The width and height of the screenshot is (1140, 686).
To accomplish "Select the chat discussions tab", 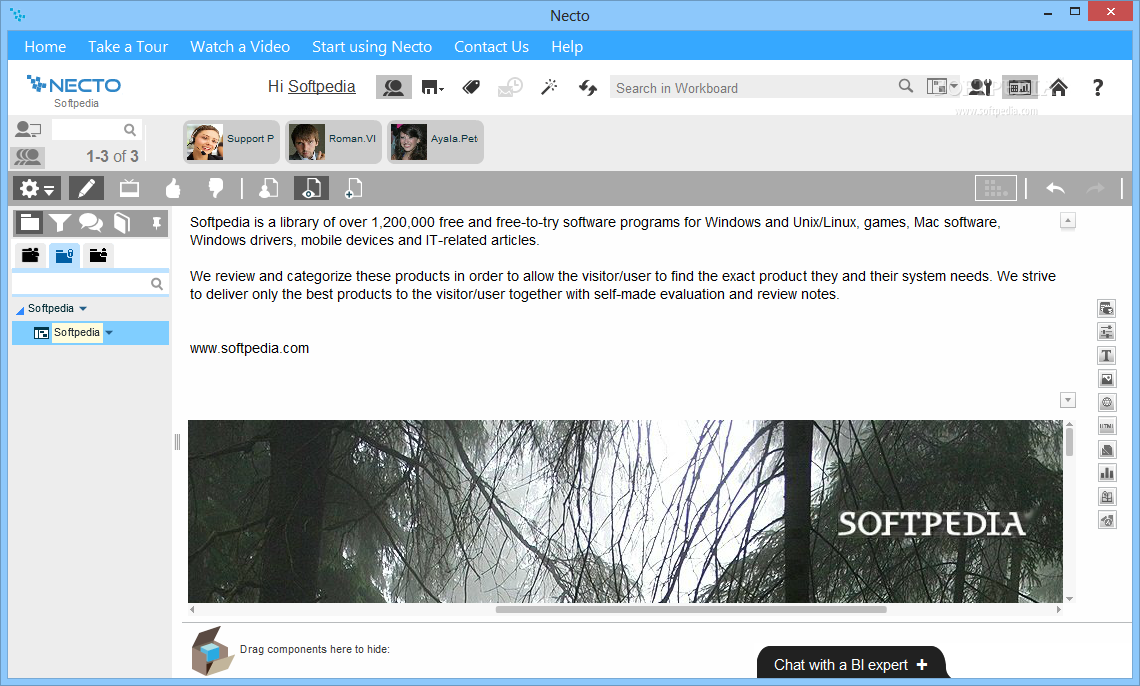I will point(91,222).
